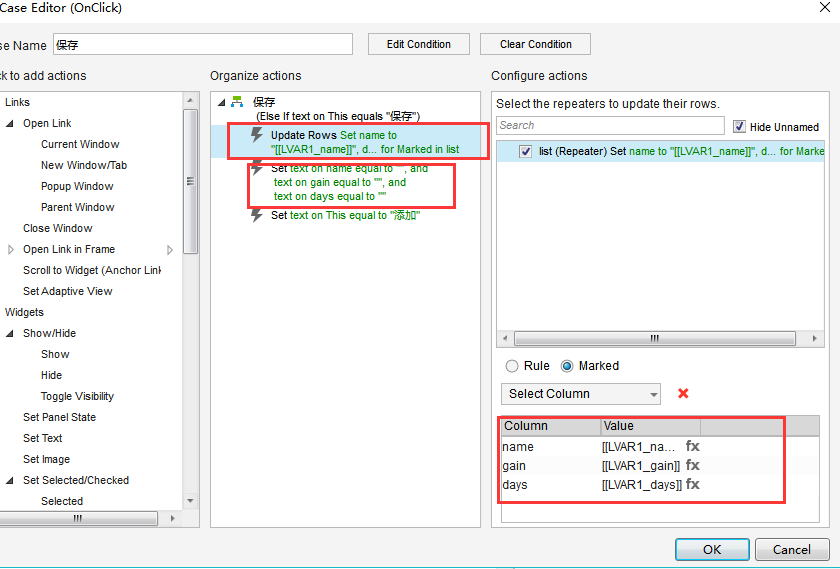Open fx editor for the days column value
Image resolution: width=840 pixels, height=569 pixels.
pos(693,484)
